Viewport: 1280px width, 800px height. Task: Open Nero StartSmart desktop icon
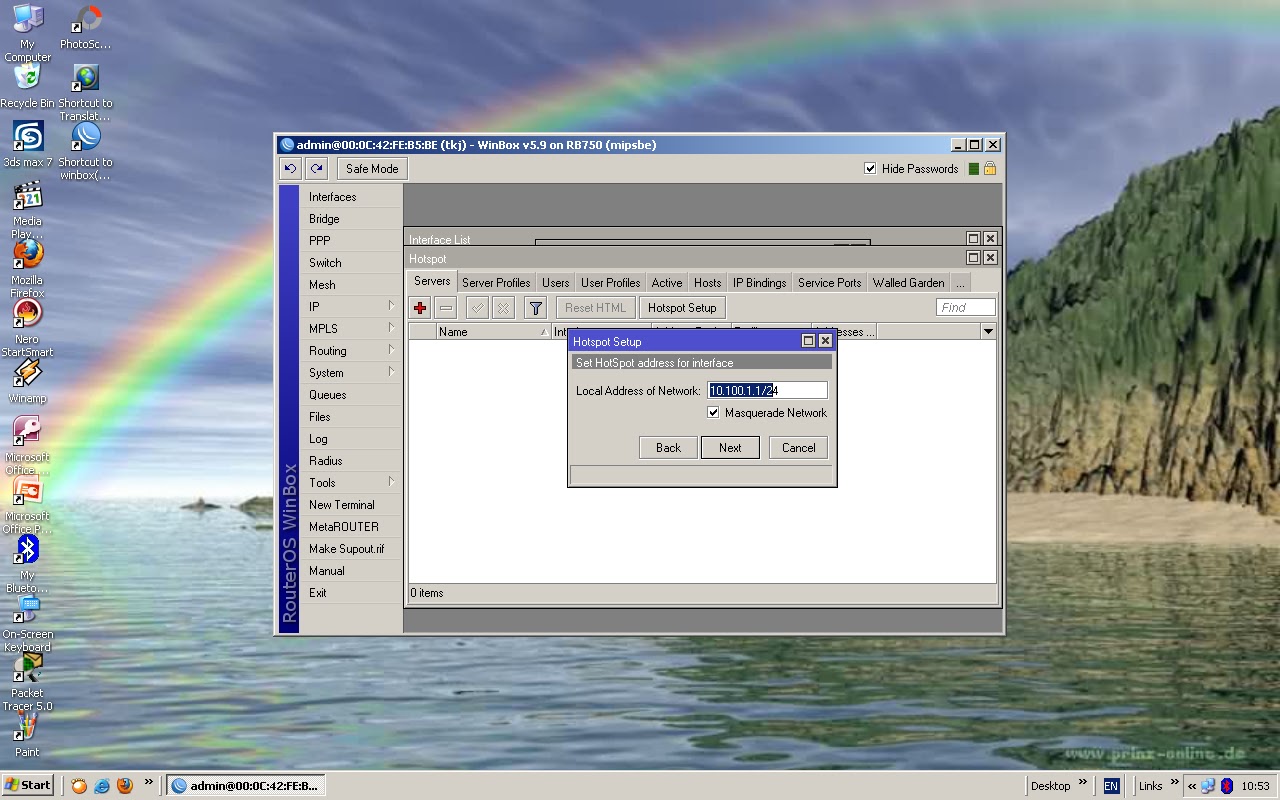27,327
